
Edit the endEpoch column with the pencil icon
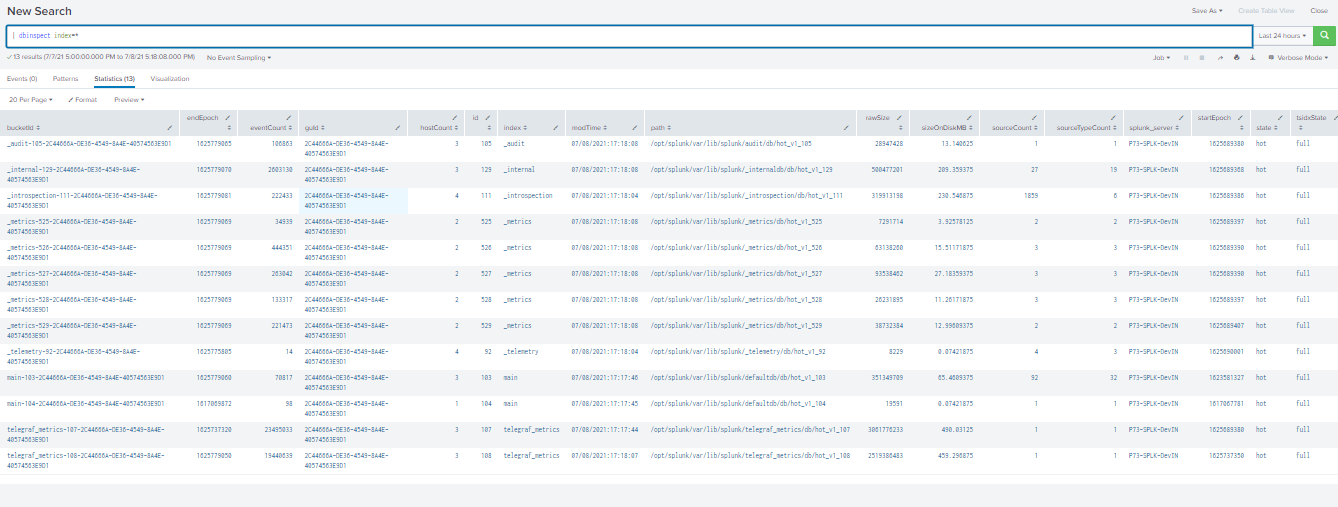230,118
